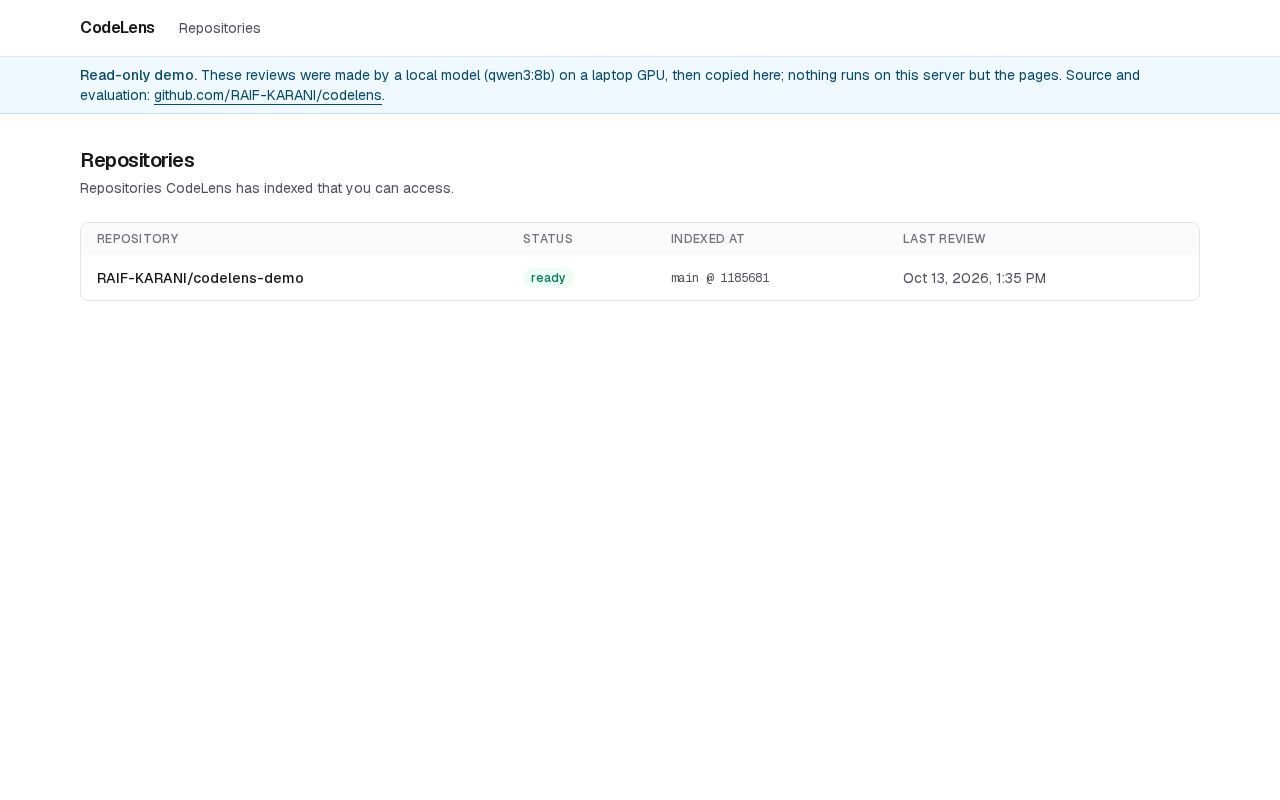Image resolution: width=1280 pixels, height=800 pixels.
Task: Click the STATUS column header
Action: click(x=548, y=239)
